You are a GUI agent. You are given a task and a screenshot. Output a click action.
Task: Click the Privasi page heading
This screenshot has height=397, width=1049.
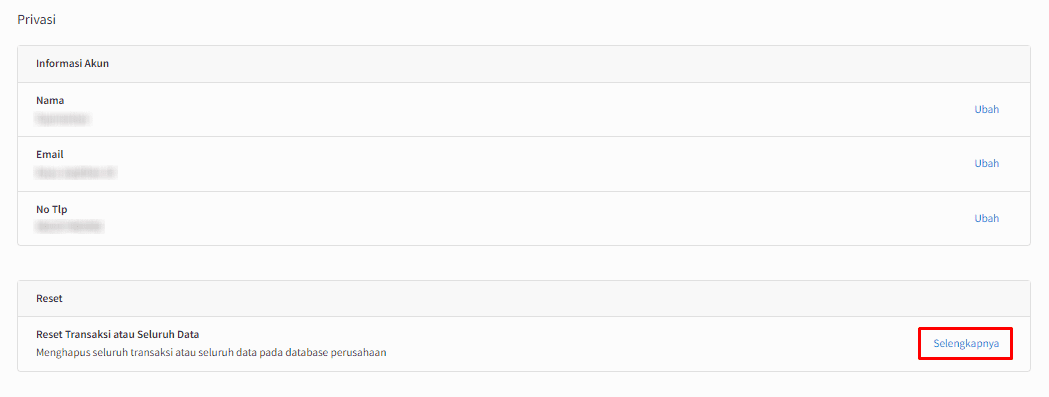click(36, 19)
